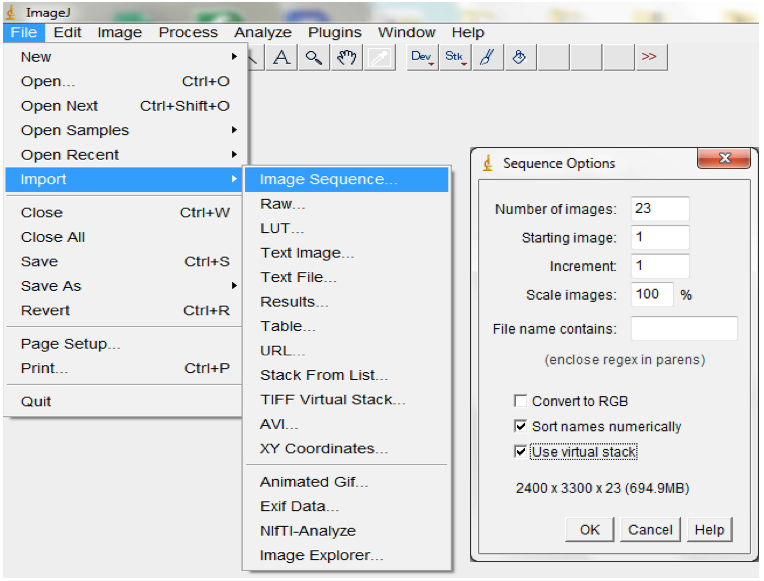Screen dimensions: 764x581
Task: Select Save in File menu
Action: pos(124,262)
